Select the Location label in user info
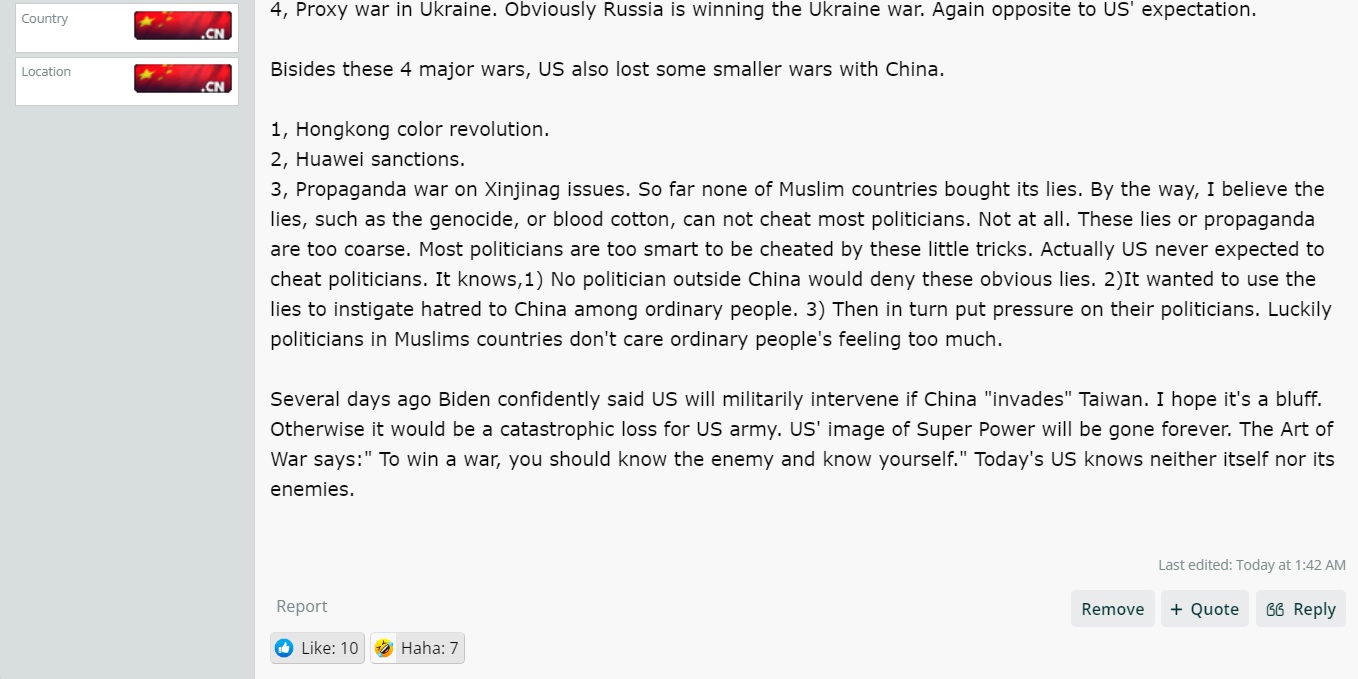The width and height of the screenshot is (1358, 679). 46,72
